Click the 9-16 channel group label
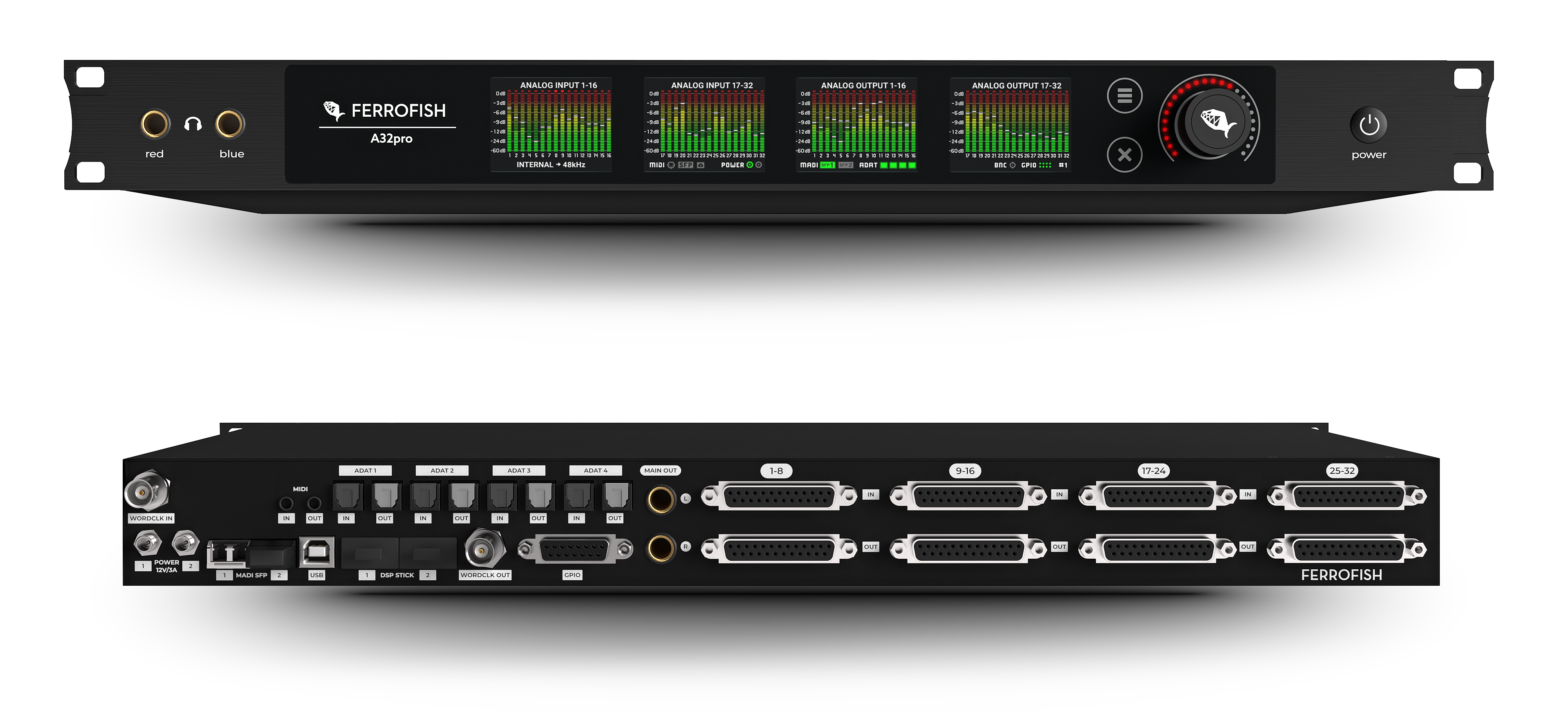Viewport: 1568px width, 726px height. tap(965, 471)
